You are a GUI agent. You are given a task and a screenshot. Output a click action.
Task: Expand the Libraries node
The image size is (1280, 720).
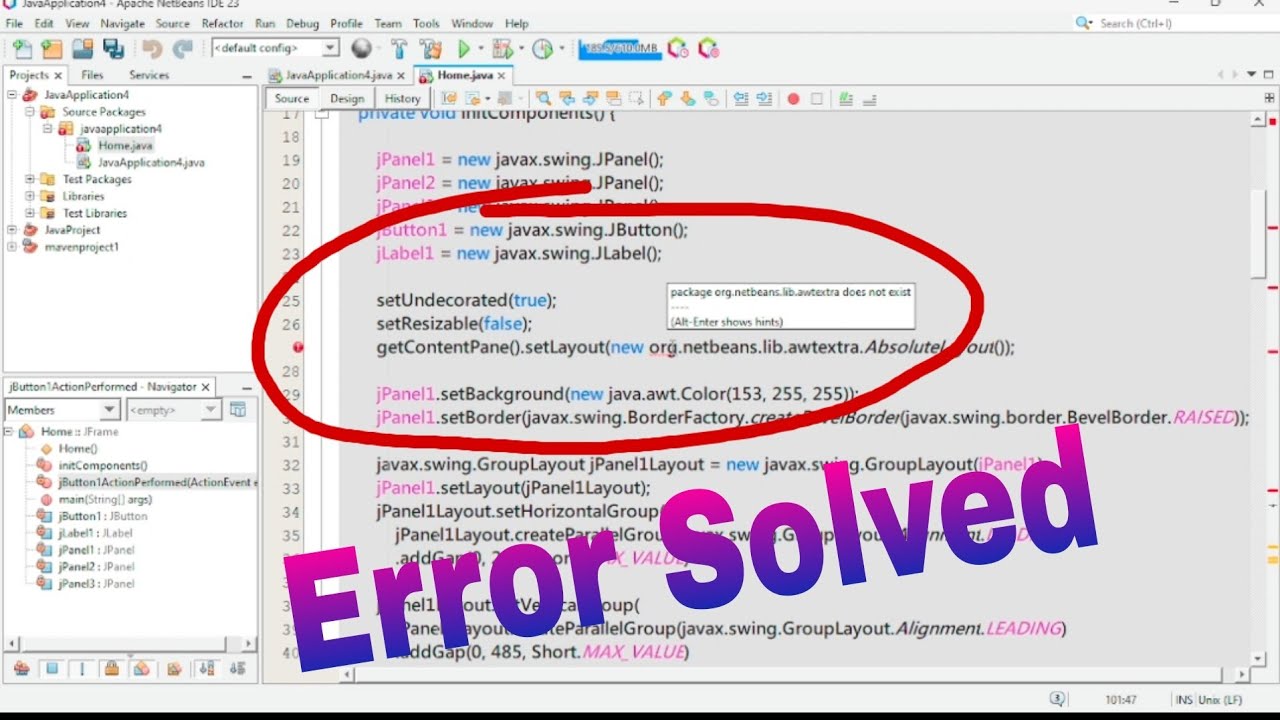[29, 196]
